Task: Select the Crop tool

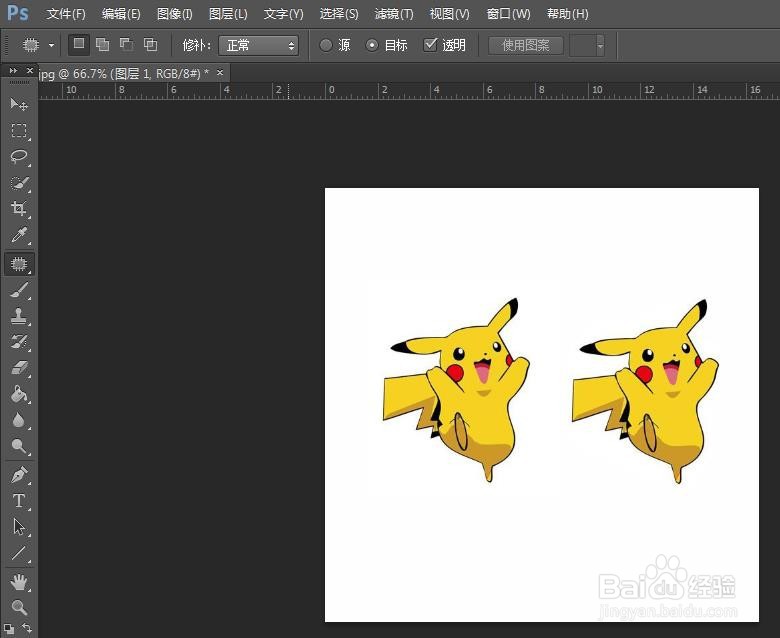Action: (x=19, y=208)
